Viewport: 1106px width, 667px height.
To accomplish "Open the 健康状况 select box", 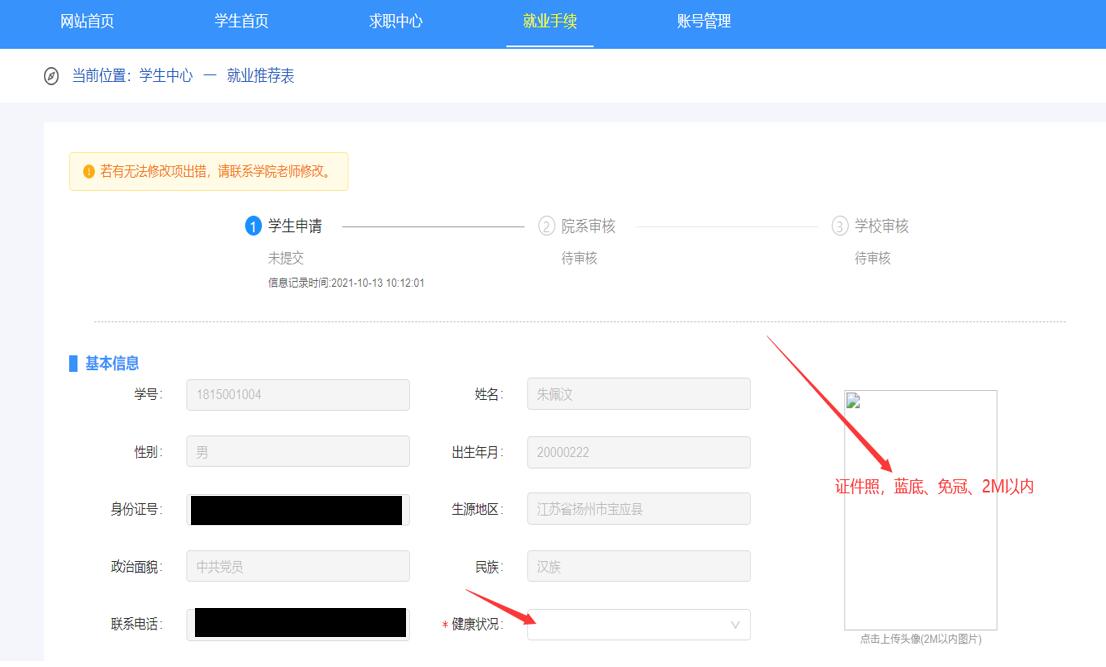I will (x=630, y=625).
